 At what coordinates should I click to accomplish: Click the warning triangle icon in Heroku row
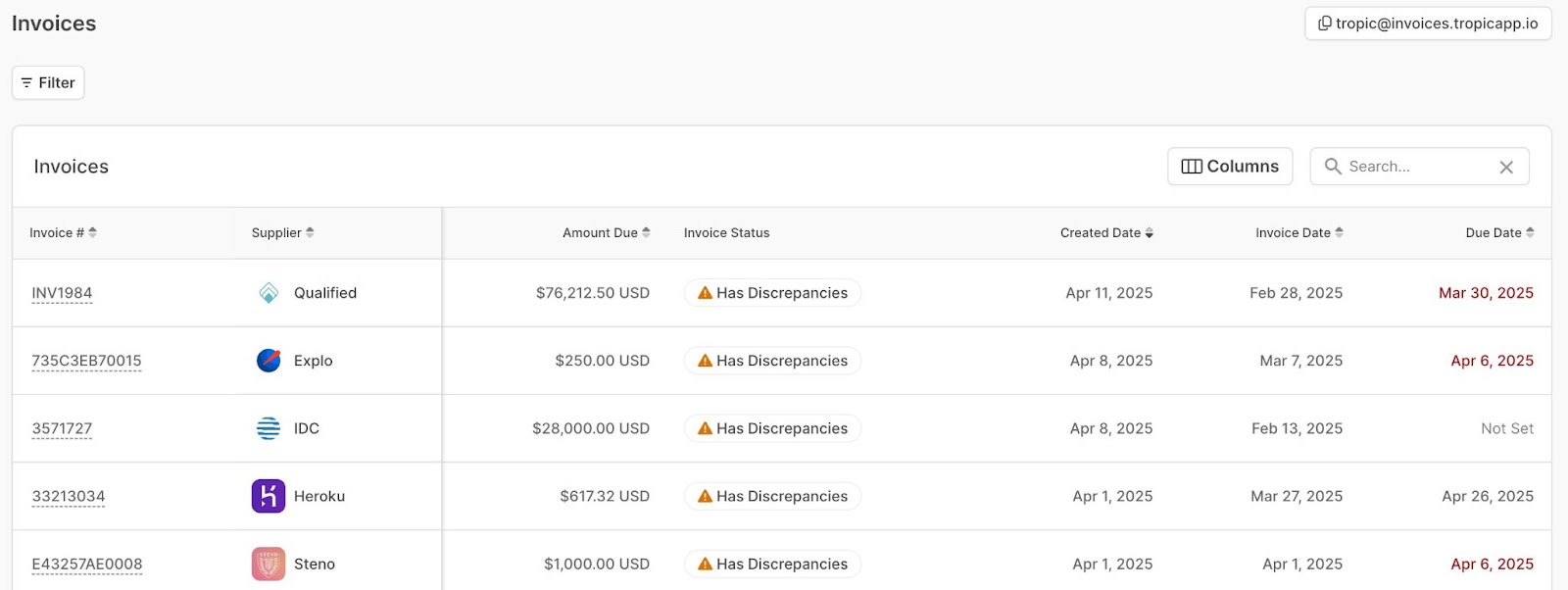point(705,496)
